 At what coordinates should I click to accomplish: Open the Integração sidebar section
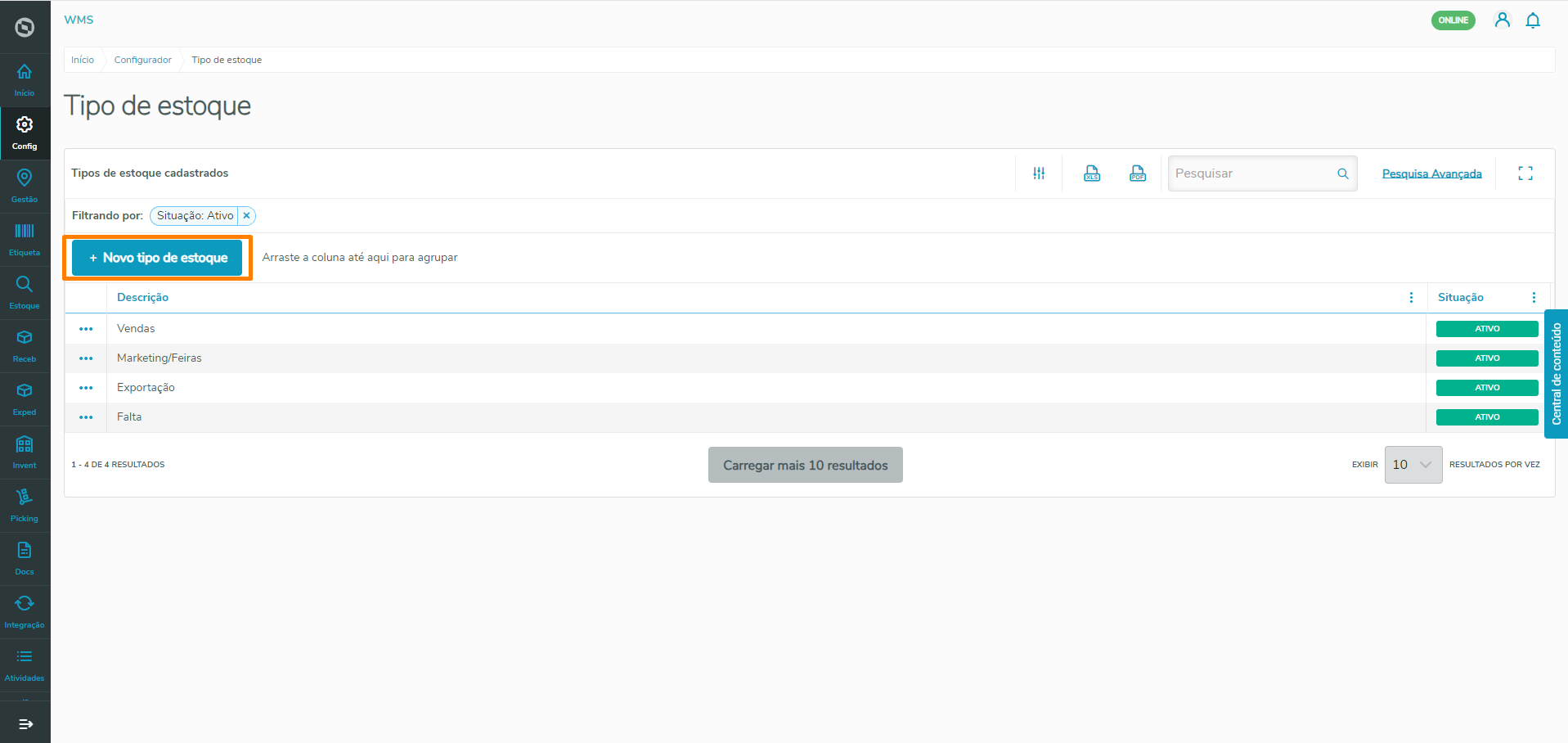(25, 612)
